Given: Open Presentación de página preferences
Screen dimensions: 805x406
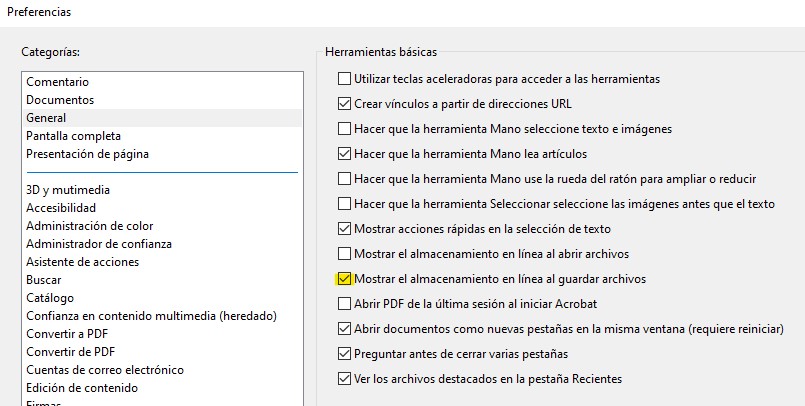Looking at the screenshot, I should point(87,154).
